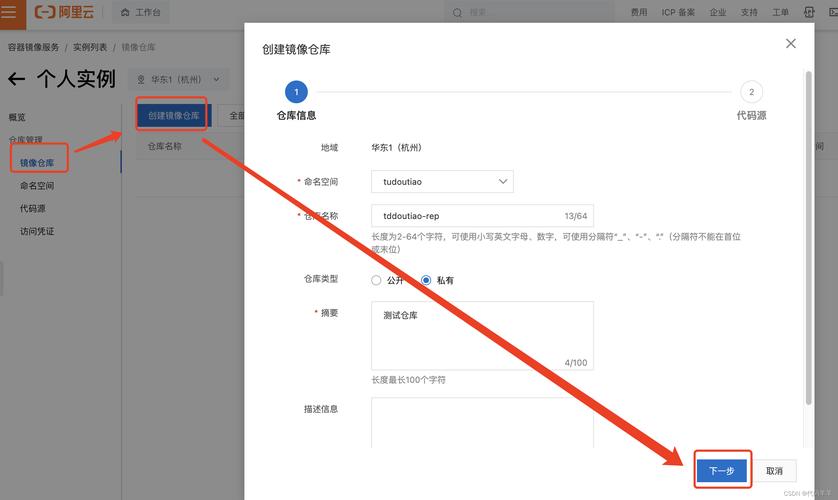Open the hamburger menu at top left
Image resolution: width=838 pixels, height=500 pixels.
tap(10, 12)
